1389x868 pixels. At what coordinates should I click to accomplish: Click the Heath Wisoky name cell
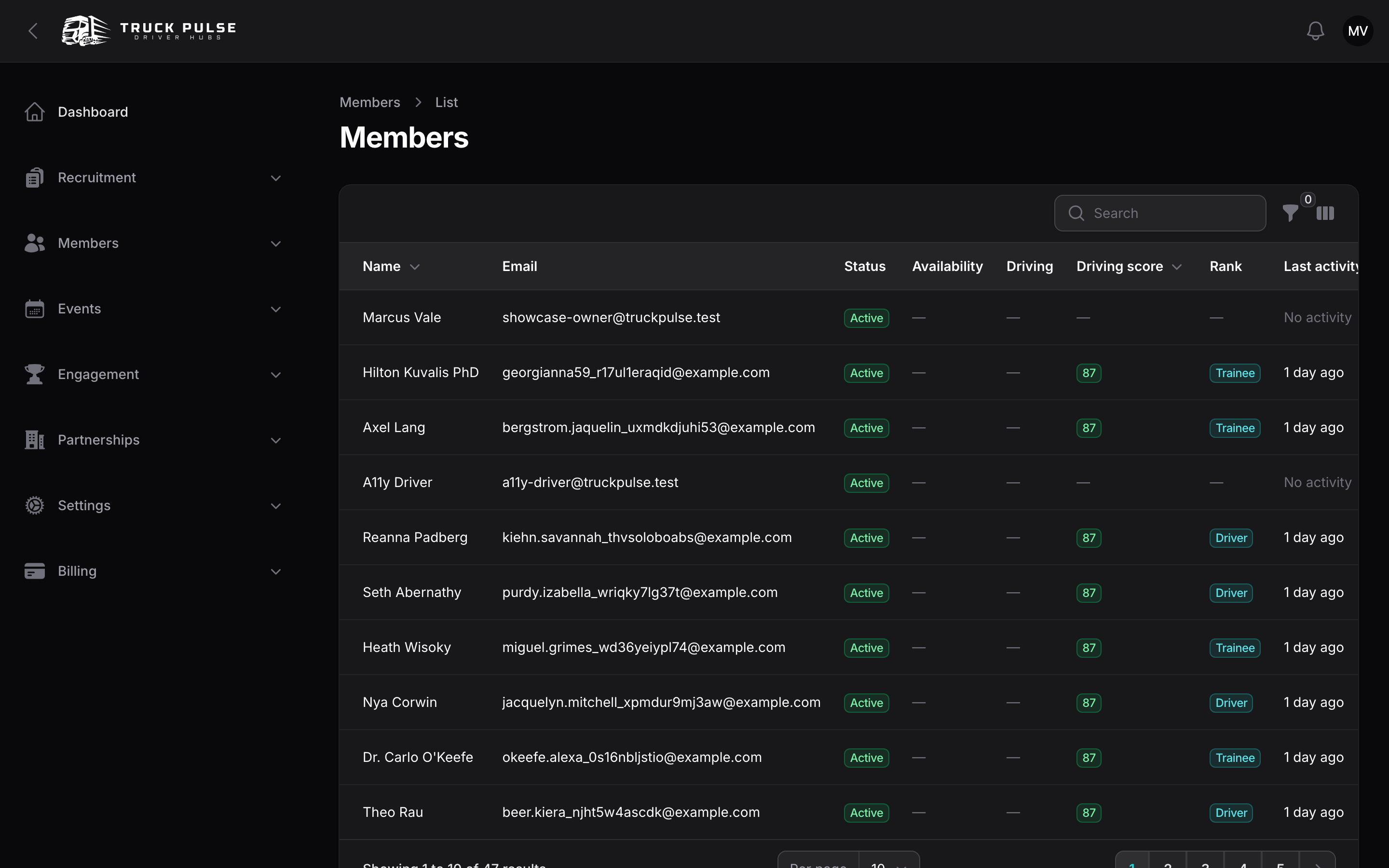(x=407, y=648)
